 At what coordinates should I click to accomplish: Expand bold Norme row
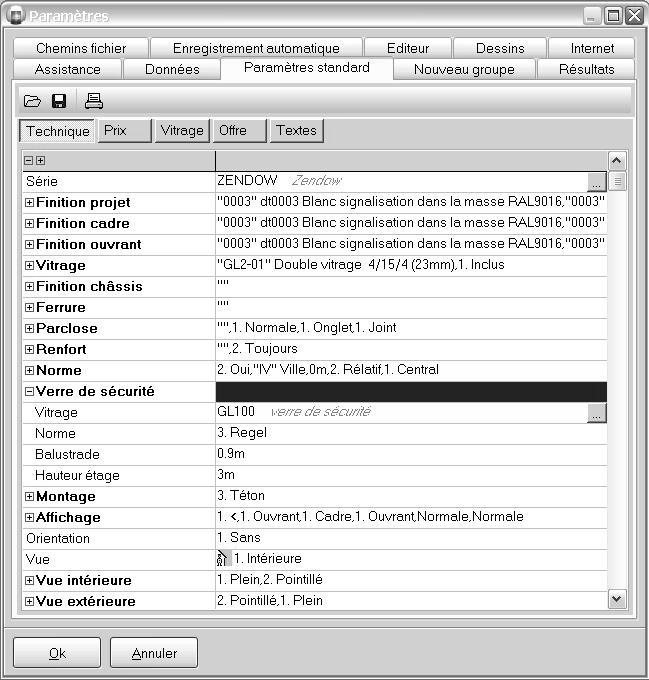click(x=29, y=370)
